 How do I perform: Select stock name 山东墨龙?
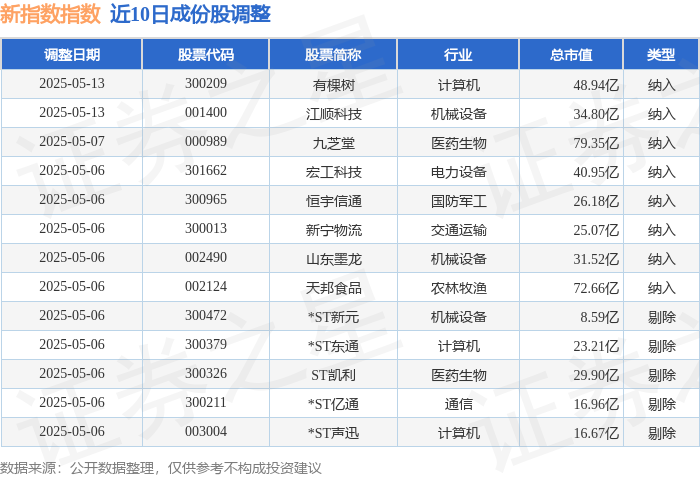[333, 259]
